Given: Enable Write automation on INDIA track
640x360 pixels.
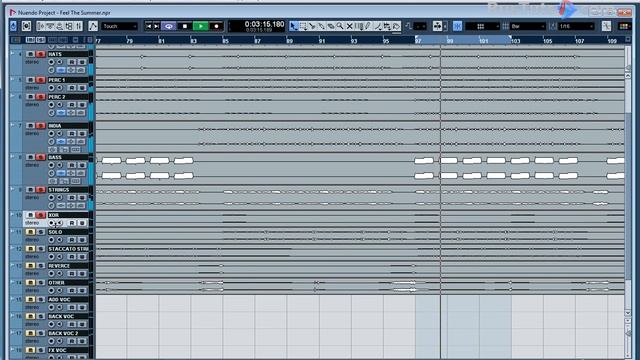Looking at the screenshot, I should (x=82, y=133).
